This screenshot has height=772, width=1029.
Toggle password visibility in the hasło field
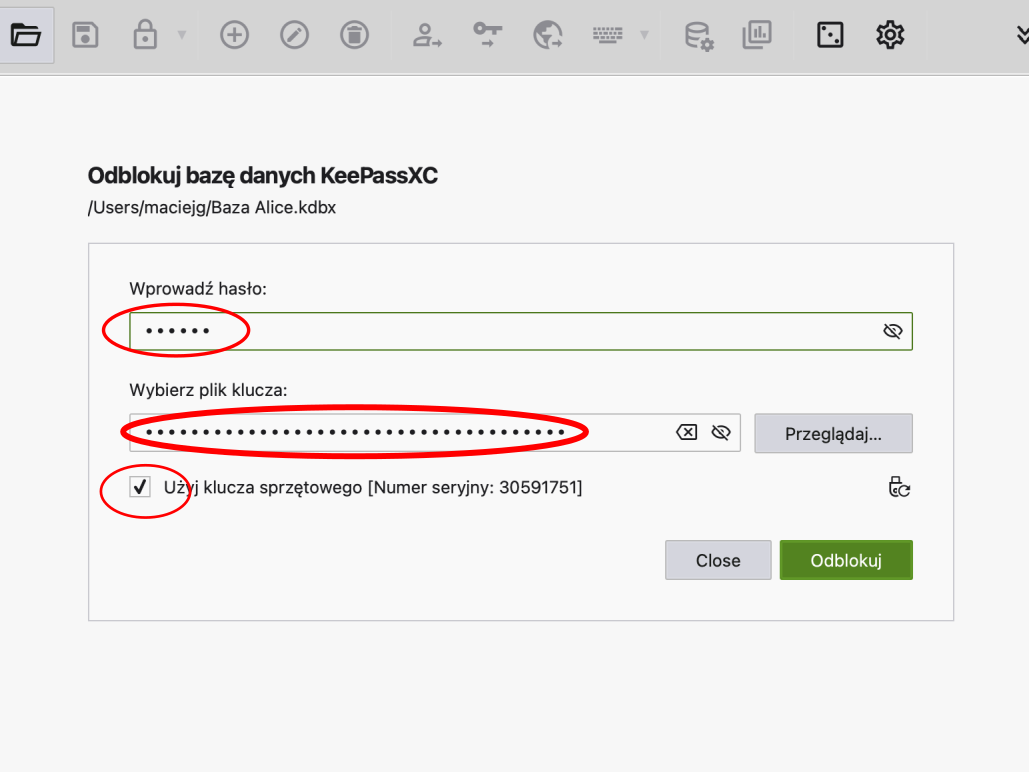[893, 331]
